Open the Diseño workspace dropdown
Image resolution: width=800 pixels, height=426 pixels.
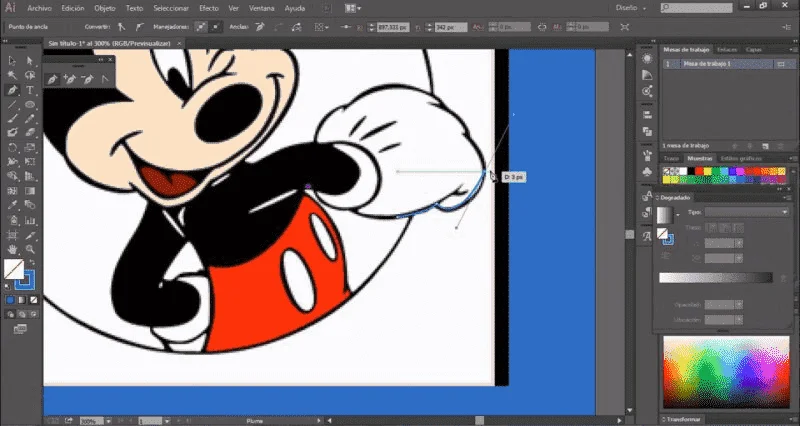point(631,8)
